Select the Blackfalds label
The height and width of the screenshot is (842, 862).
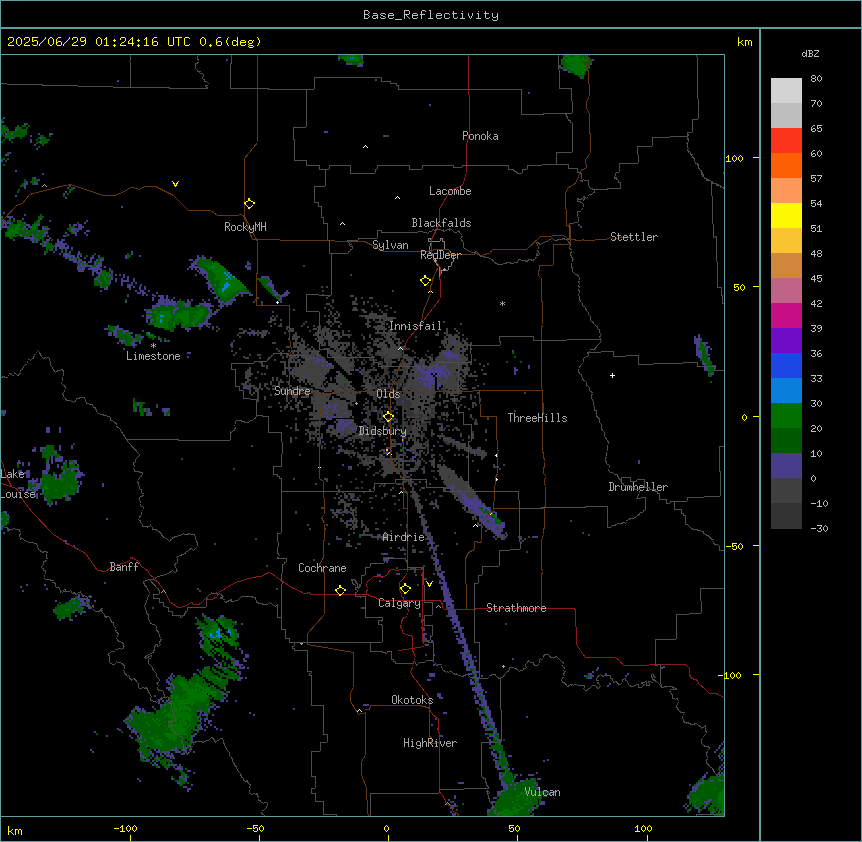[x=441, y=223]
